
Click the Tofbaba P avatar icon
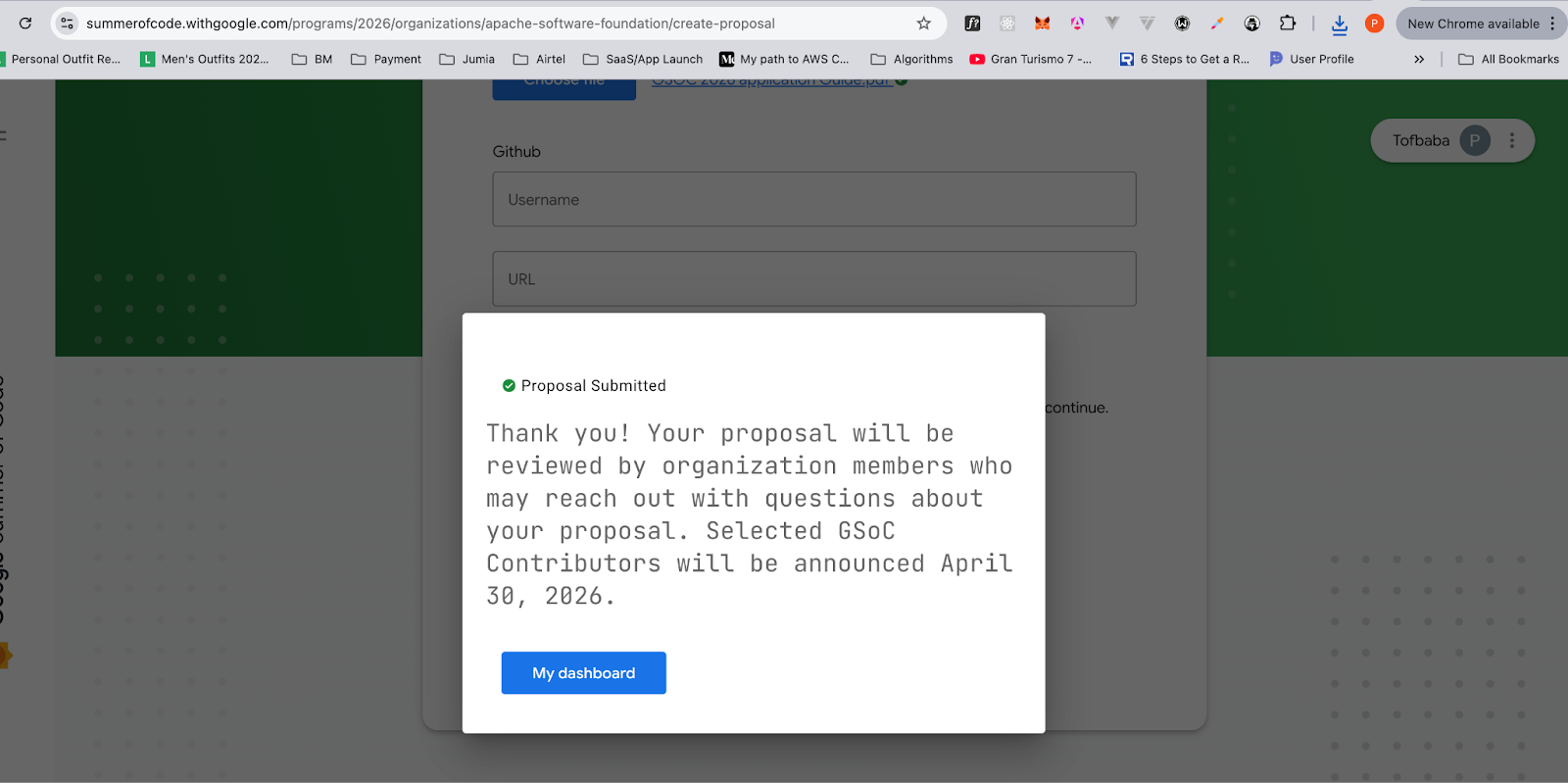(1475, 140)
